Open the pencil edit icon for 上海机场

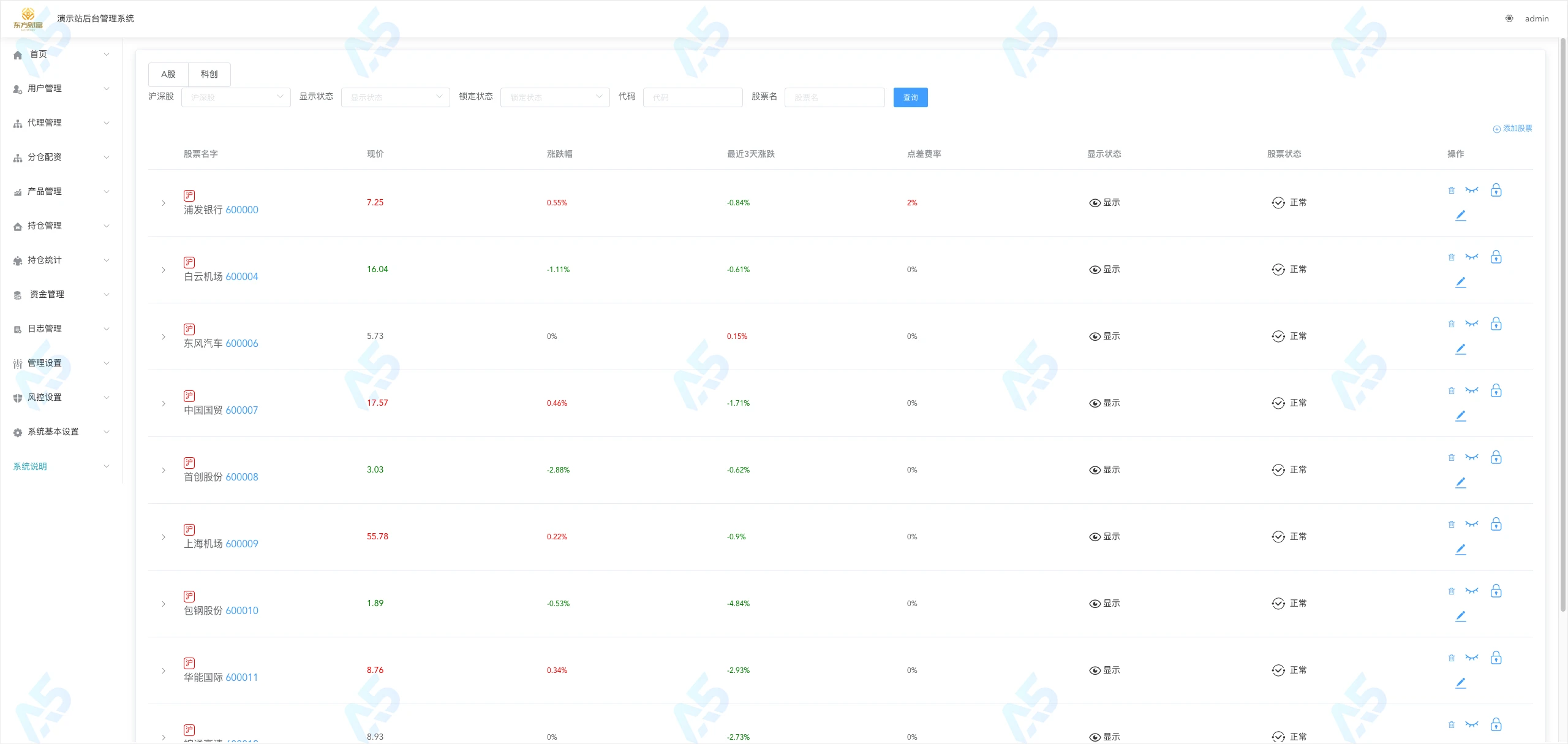(x=1461, y=549)
